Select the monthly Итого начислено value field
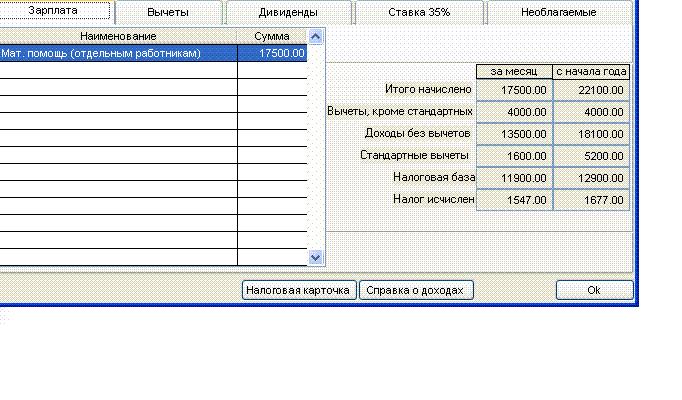Screen dimensions: 682x400 click(513, 90)
